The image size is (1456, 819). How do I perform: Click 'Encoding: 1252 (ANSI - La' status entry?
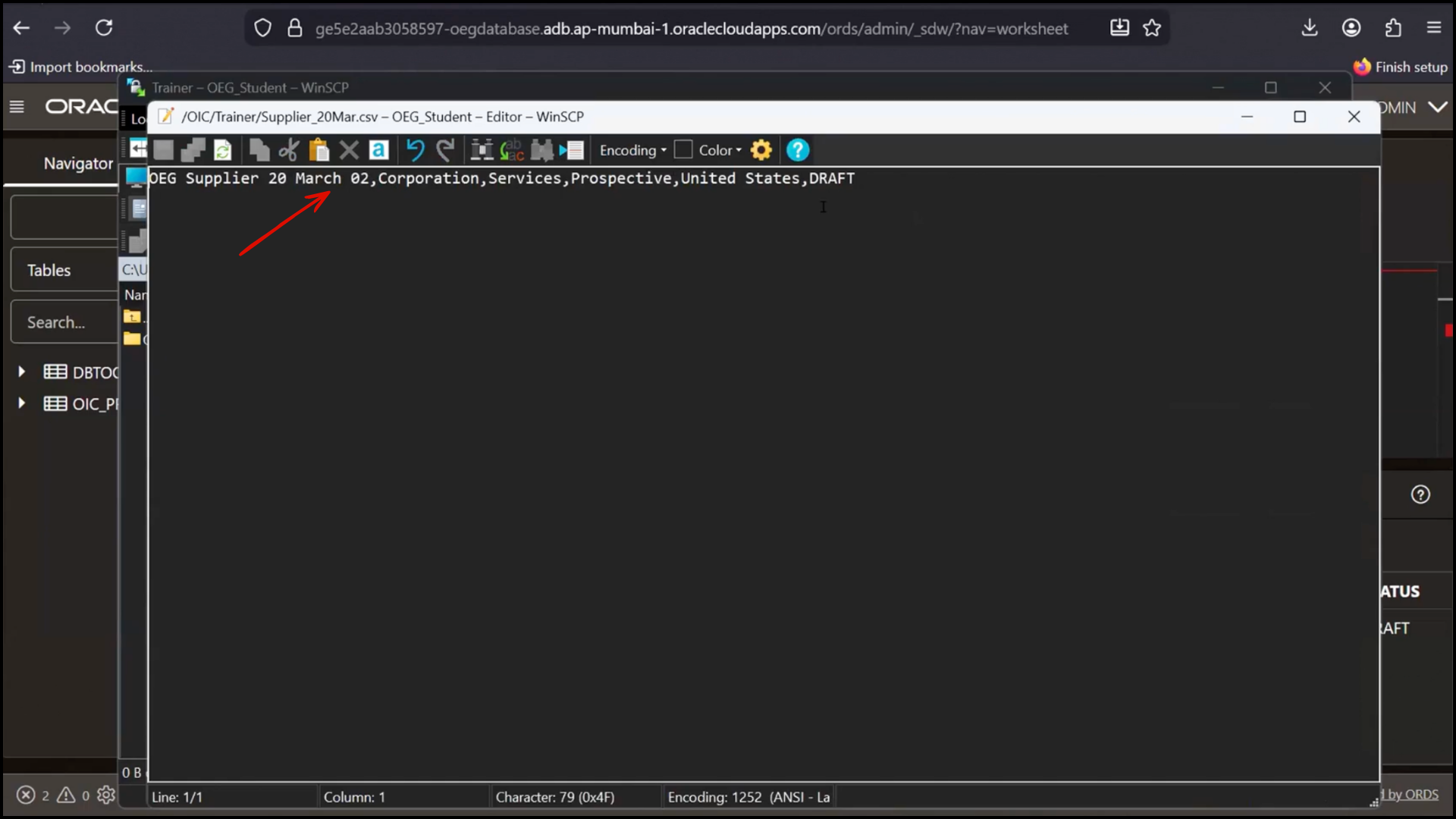[748, 797]
